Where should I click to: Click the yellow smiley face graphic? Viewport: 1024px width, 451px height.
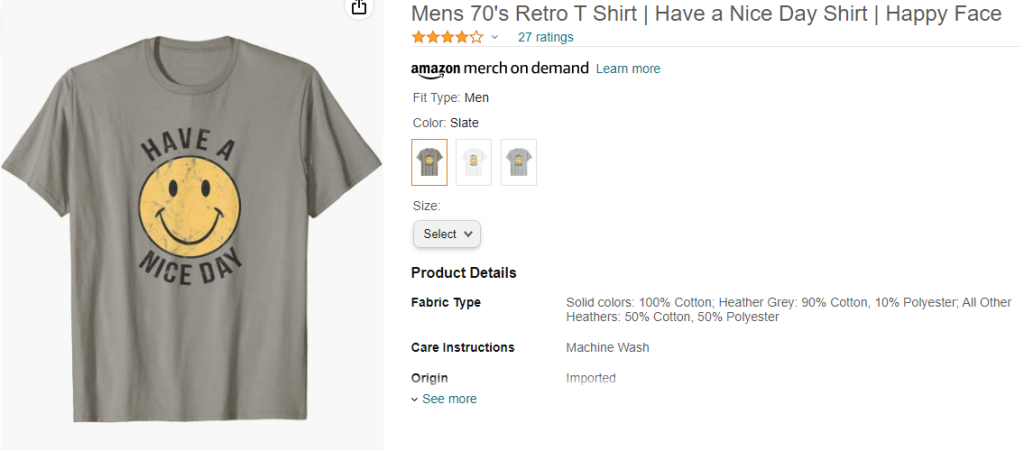pyautogui.click(x=189, y=208)
